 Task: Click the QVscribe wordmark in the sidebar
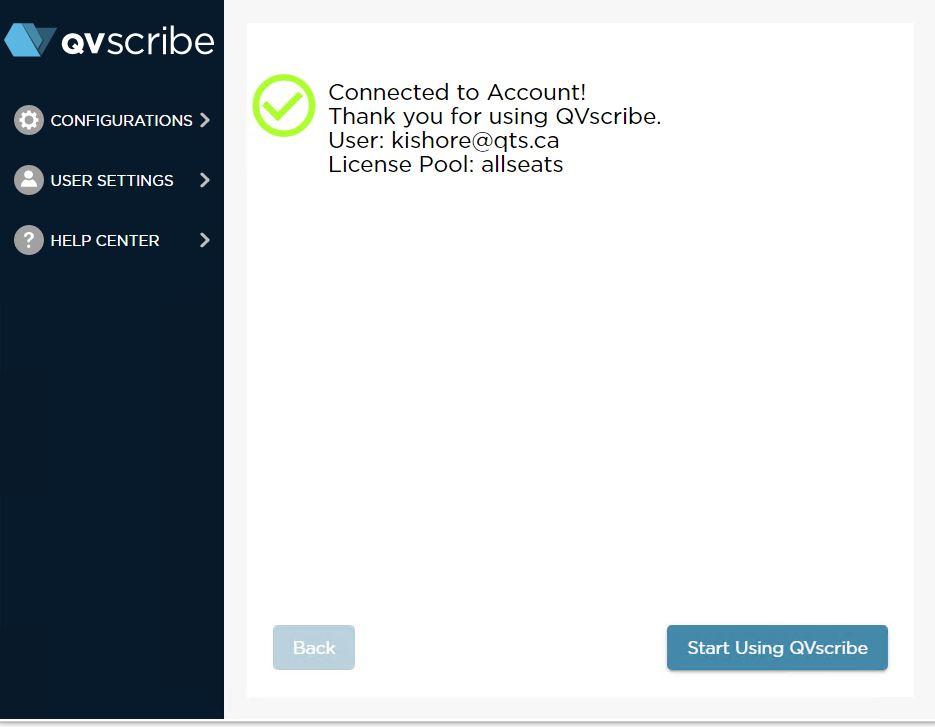[140, 40]
